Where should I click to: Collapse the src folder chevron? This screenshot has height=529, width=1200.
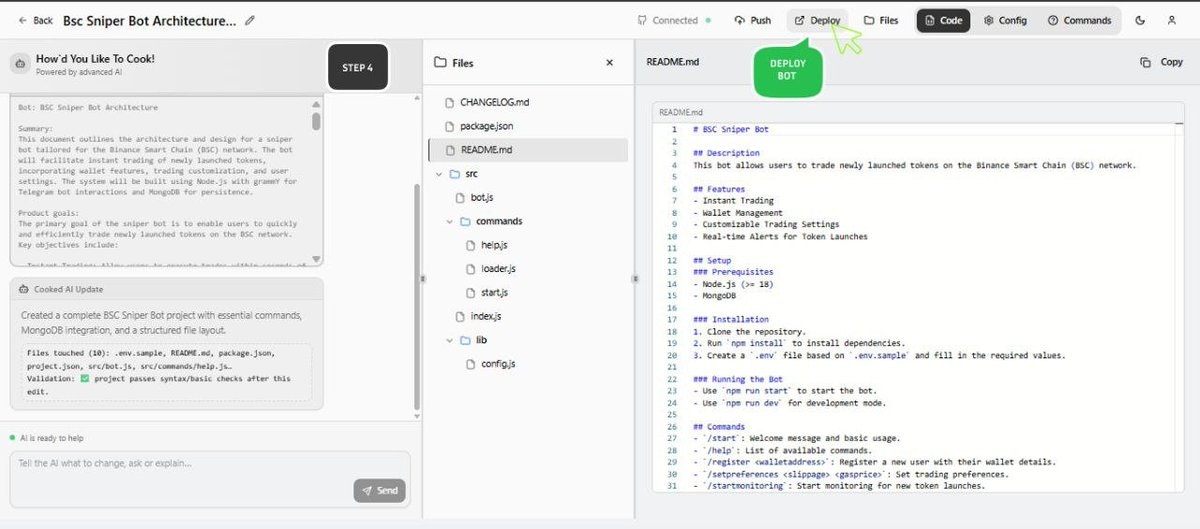pos(438,174)
